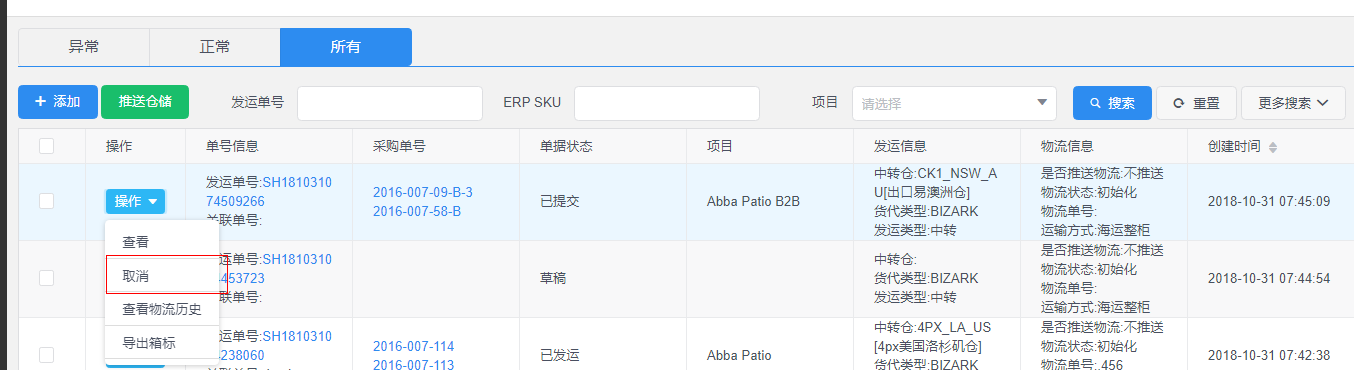The image size is (1354, 370).
Task: Switch to the 异常 tab
Action: click(84, 47)
